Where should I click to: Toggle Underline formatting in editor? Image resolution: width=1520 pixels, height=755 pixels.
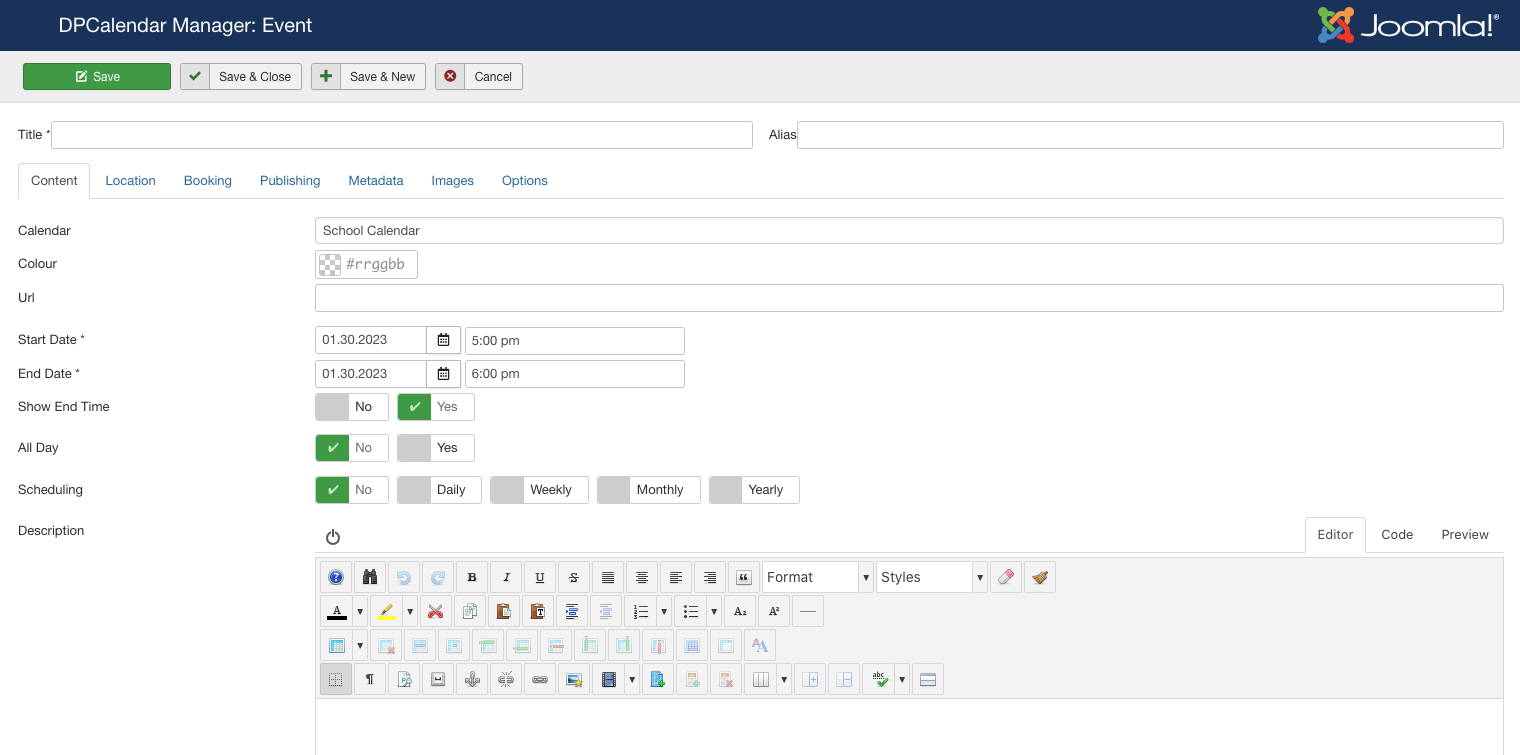point(540,577)
